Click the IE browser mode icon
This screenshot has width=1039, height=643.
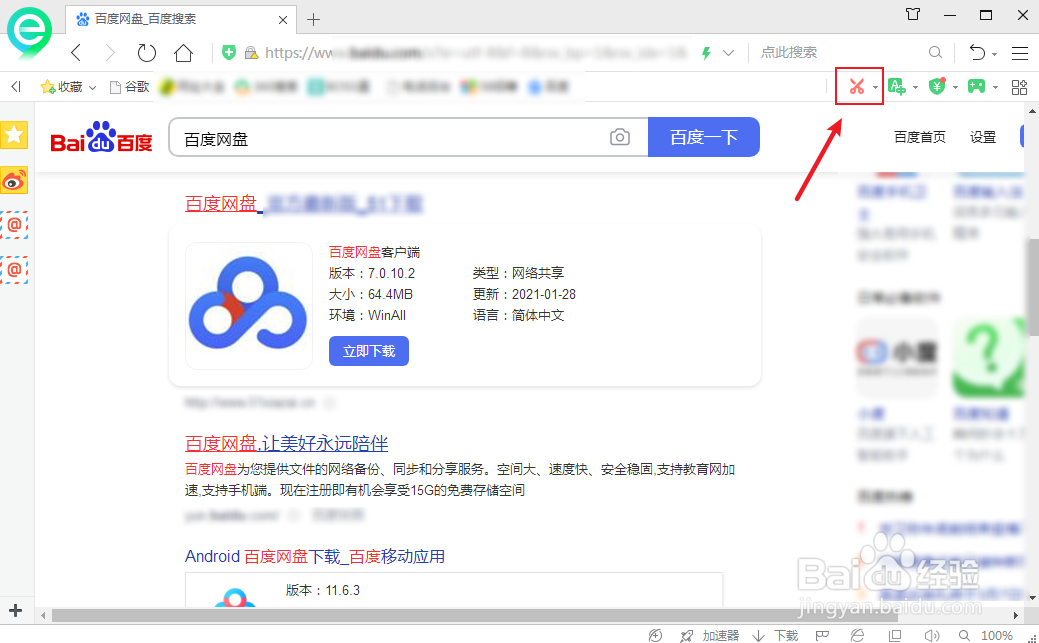pyautogui.click(x=857, y=636)
